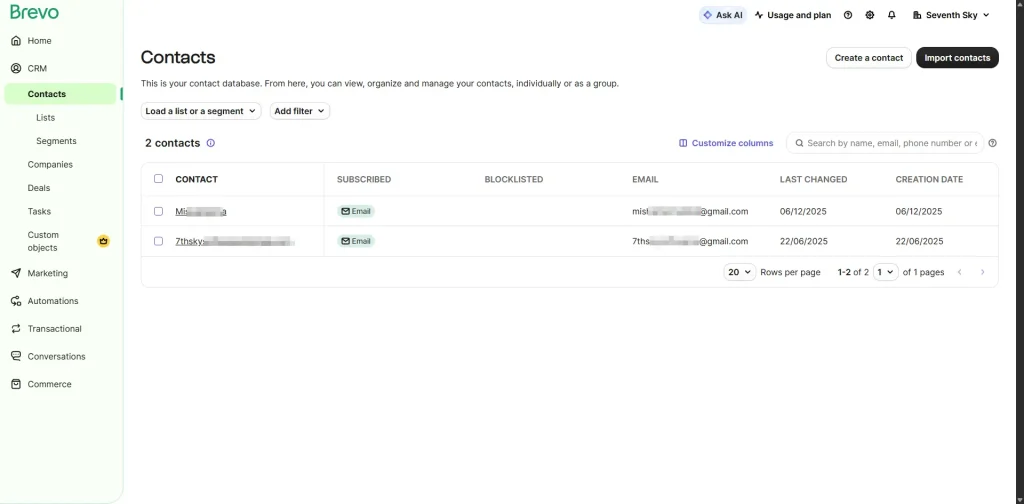This screenshot has height=504, width=1024.
Task: Check the first contact row checkbox
Action: (158, 211)
